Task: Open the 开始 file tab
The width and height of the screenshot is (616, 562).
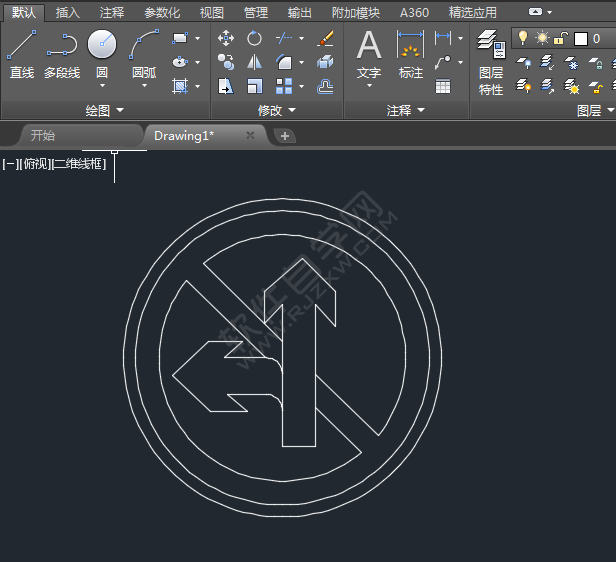Action: coord(79,135)
